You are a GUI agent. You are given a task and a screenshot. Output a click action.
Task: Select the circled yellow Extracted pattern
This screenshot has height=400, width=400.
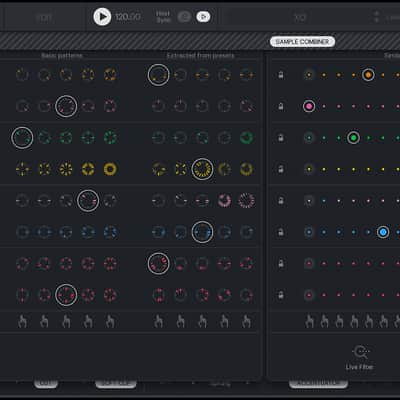[x=202, y=169]
